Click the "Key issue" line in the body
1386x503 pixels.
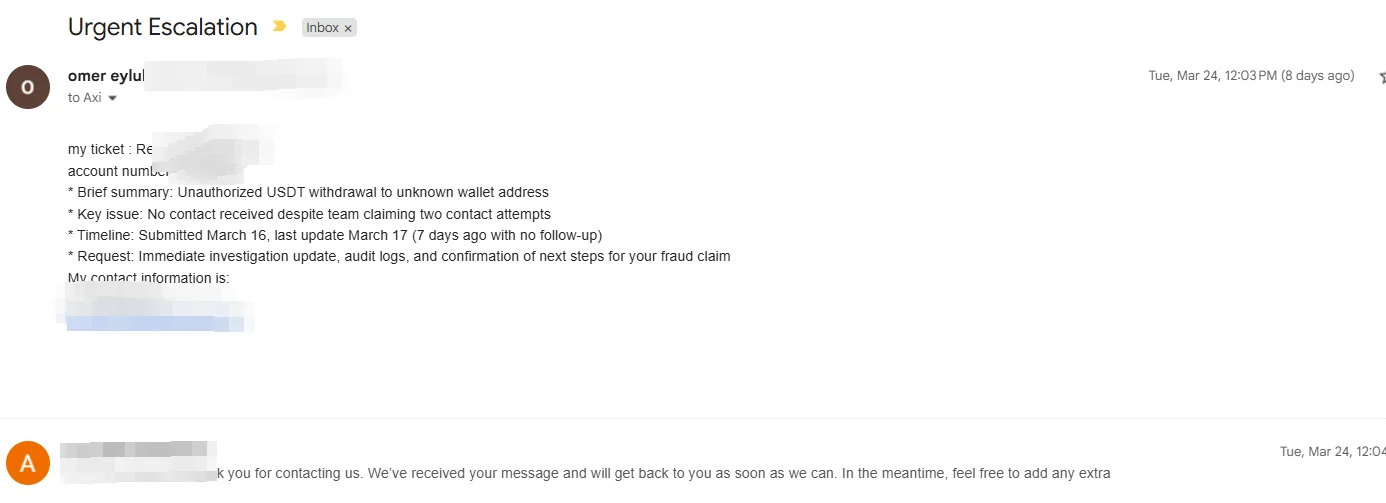pos(309,214)
